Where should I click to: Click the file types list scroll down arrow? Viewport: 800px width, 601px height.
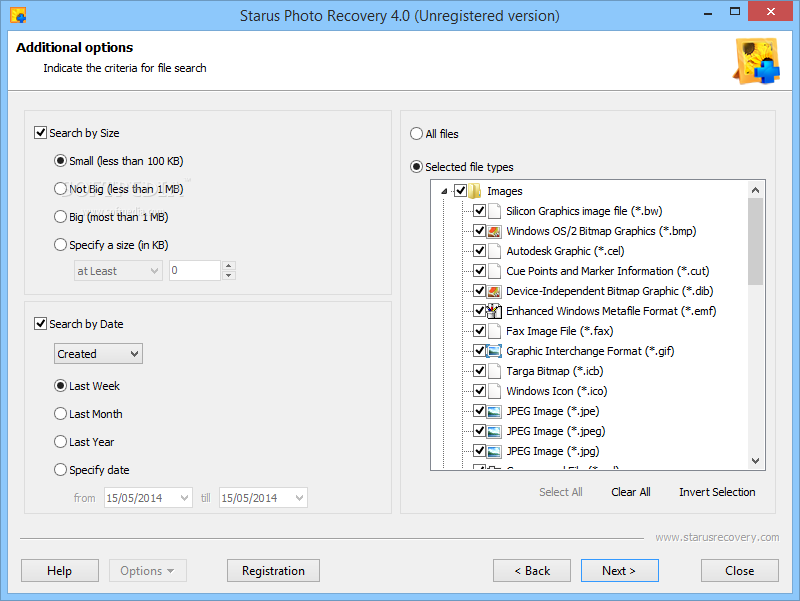(x=756, y=461)
